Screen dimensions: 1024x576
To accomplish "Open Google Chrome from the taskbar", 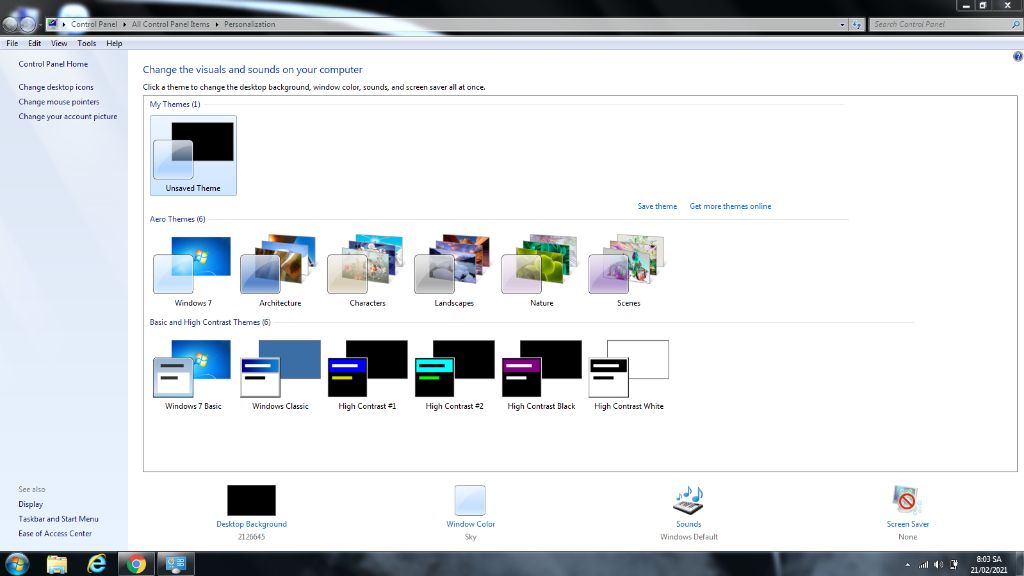I will [136, 564].
